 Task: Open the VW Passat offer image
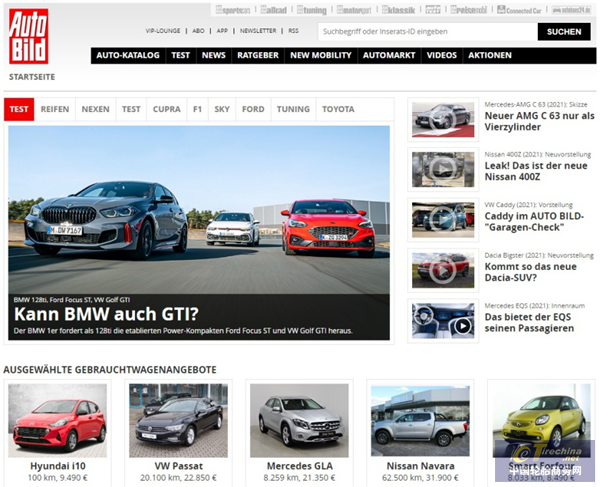click(x=178, y=420)
